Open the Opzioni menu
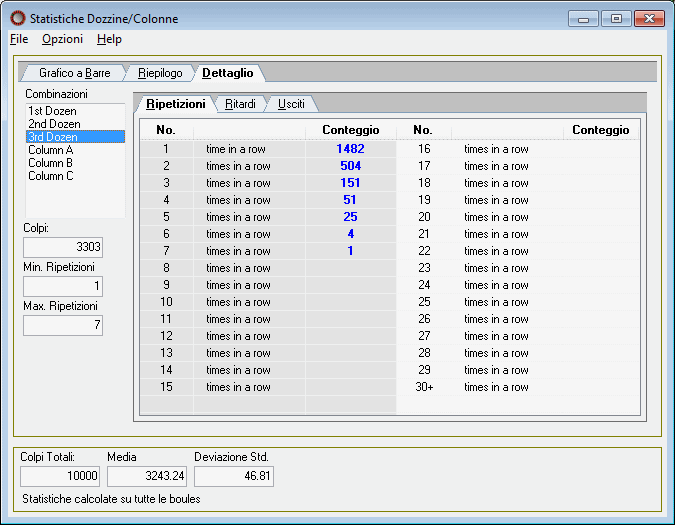Image resolution: width=675 pixels, height=525 pixels. (60, 39)
